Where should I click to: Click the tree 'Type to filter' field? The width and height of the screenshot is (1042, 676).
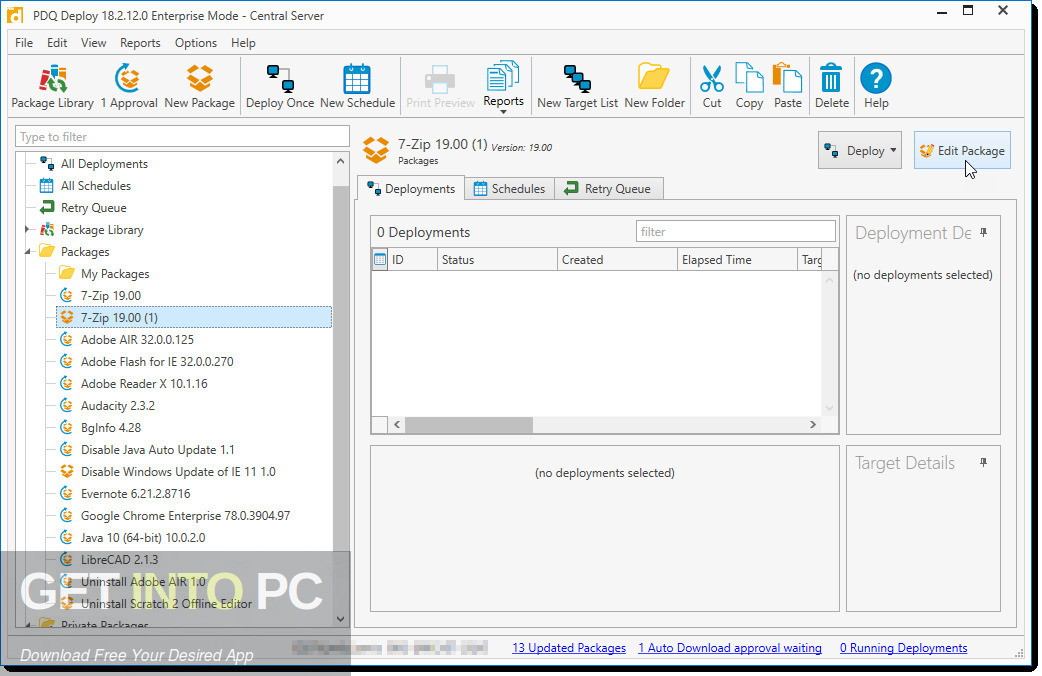[x=182, y=136]
